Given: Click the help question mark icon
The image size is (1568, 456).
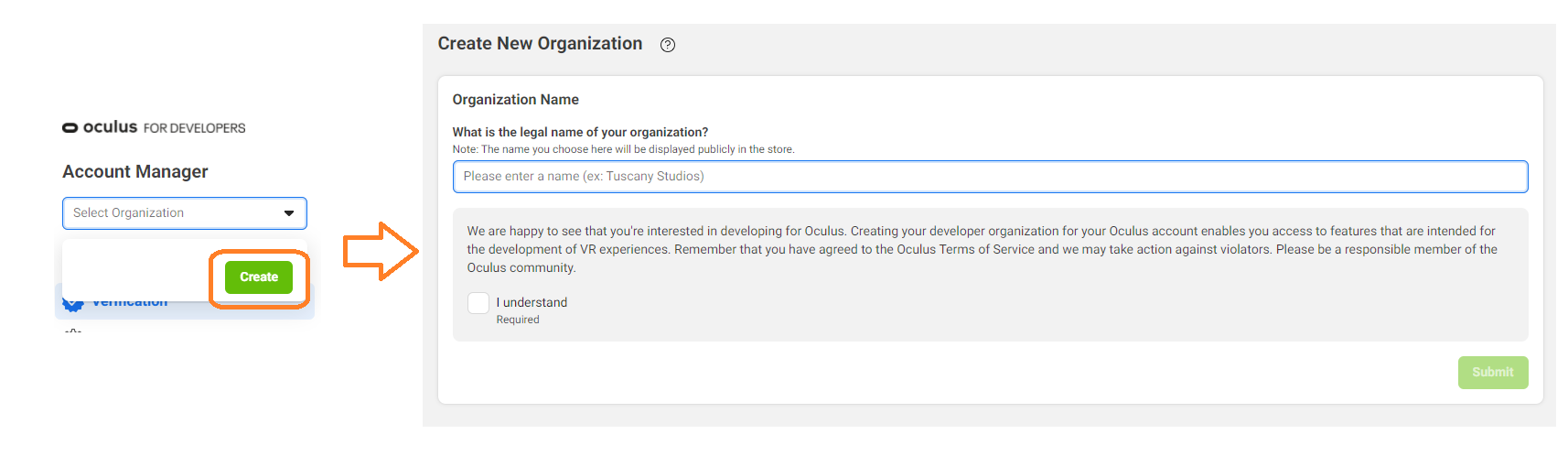Looking at the screenshot, I should pyautogui.click(x=668, y=45).
